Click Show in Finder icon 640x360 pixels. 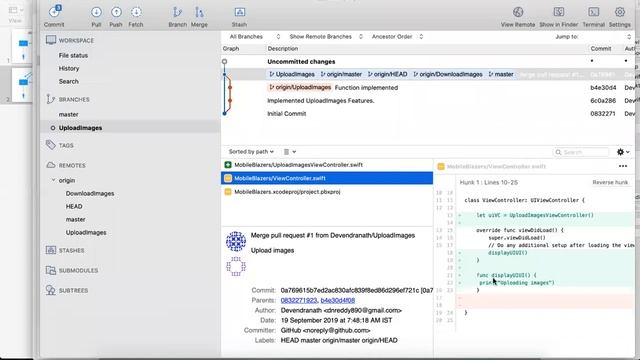(558, 12)
